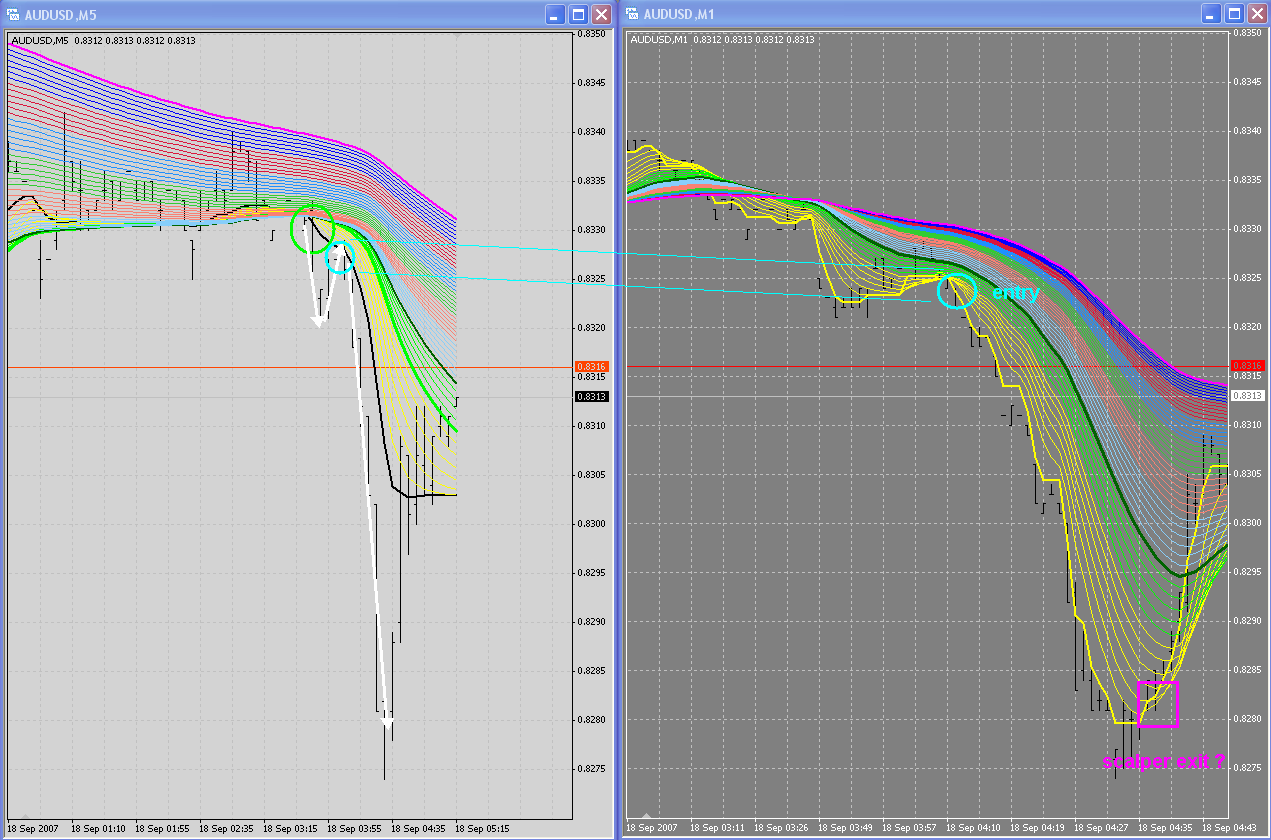Click '18 Sep 03:11' on the M1 time axis
1271x840 pixels.
tap(717, 829)
